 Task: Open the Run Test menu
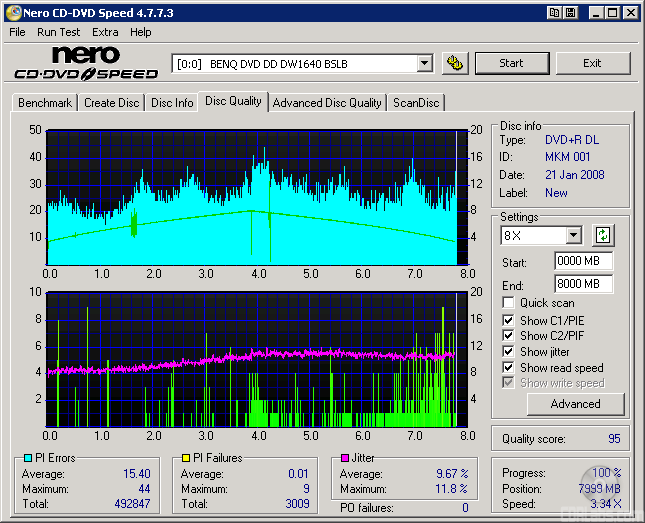point(58,32)
